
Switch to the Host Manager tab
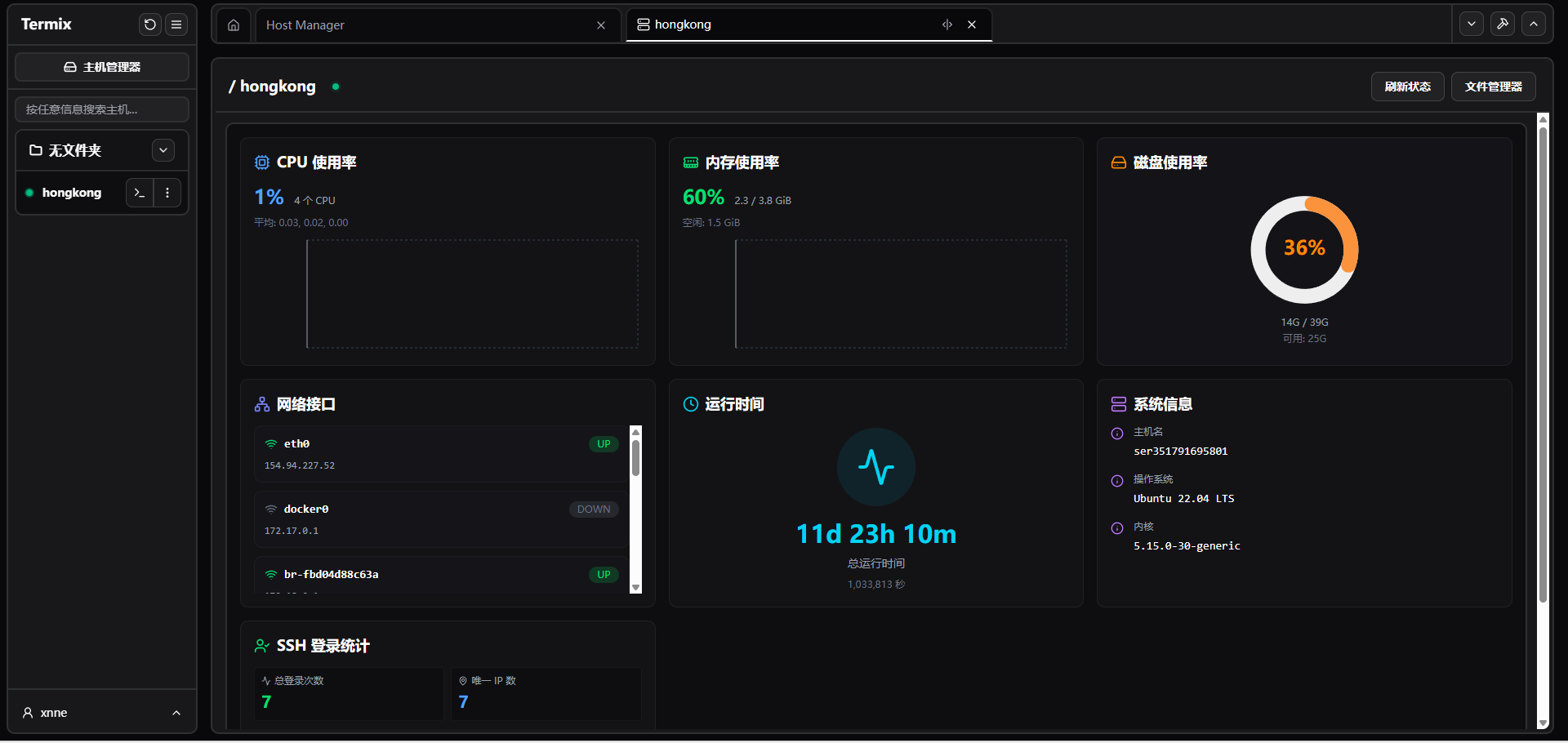[425, 25]
